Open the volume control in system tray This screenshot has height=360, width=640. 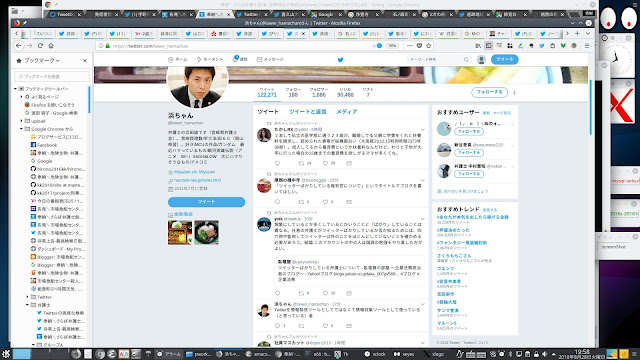(x=544, y=354)
